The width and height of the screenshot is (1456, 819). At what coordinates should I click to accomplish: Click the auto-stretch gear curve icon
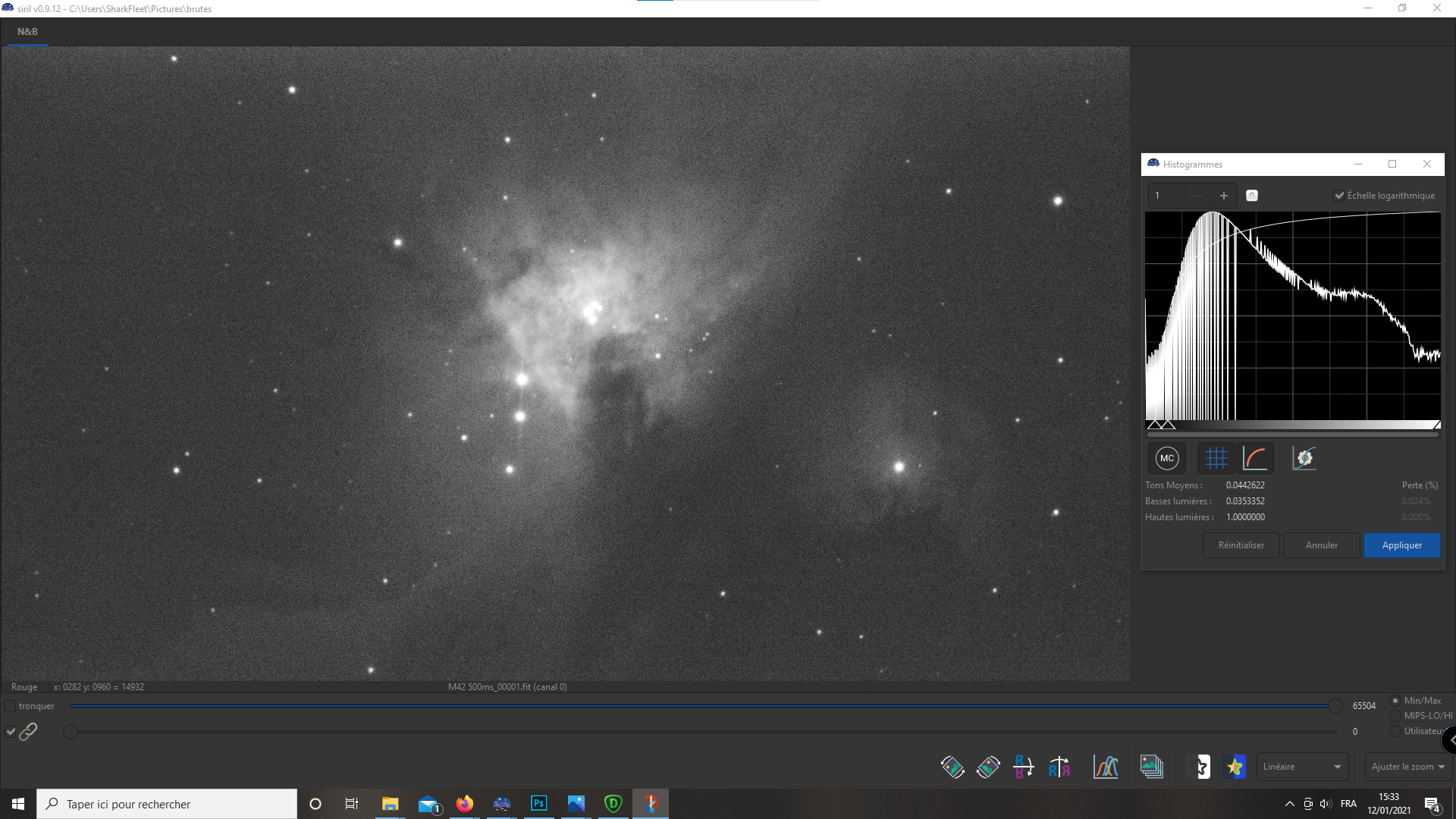tap(1304, 458)
